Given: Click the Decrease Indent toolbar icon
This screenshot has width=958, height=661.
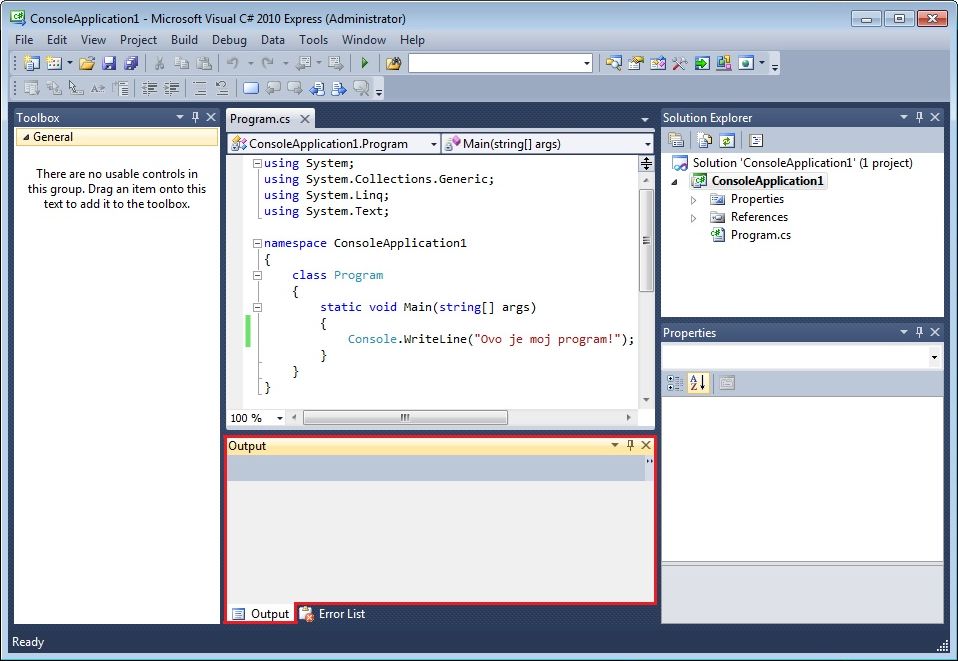Looking at the screenshot, I should pos(149,89).
